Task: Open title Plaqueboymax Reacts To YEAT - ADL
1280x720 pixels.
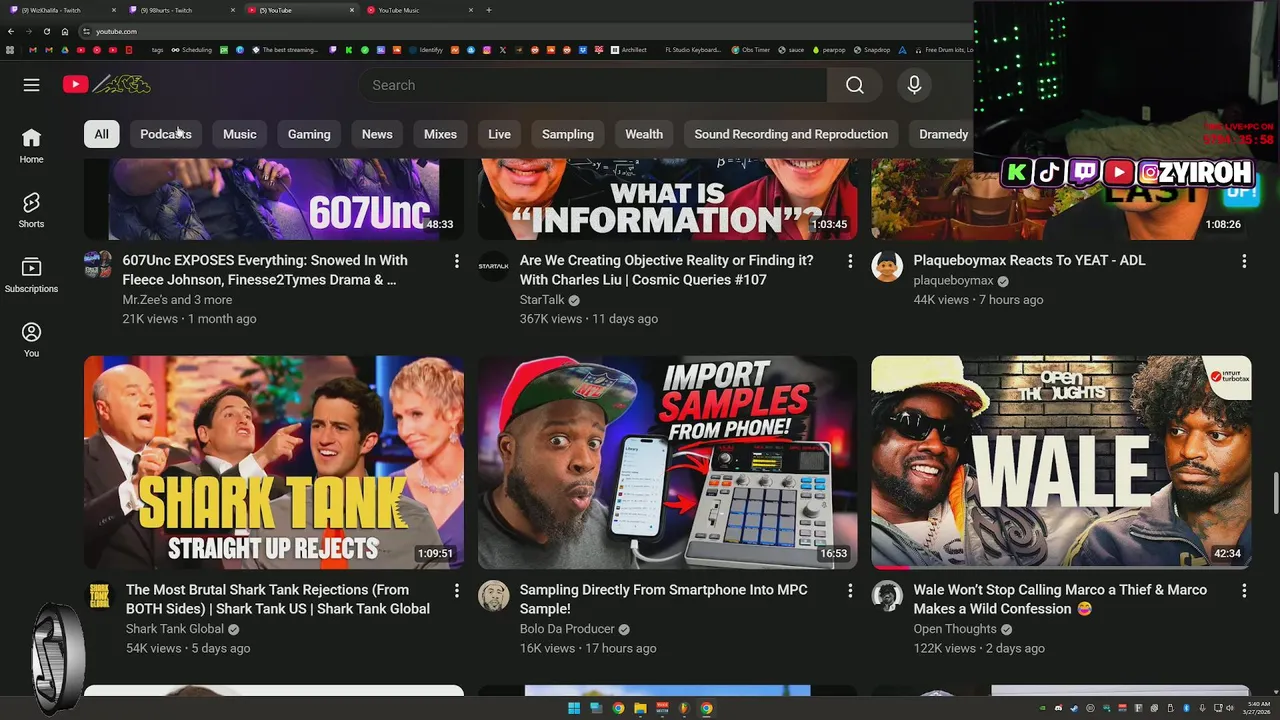Action: [1029, 260]
